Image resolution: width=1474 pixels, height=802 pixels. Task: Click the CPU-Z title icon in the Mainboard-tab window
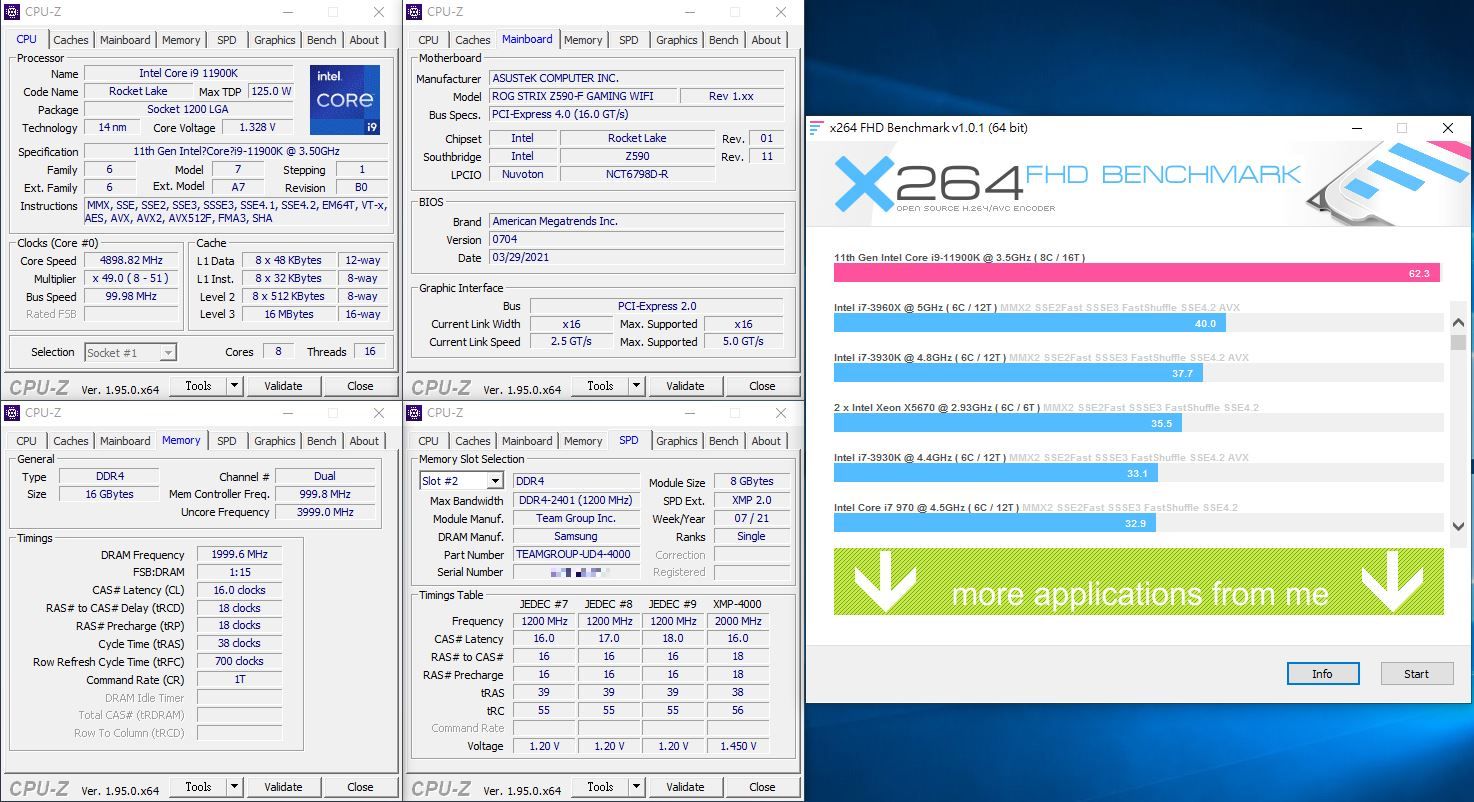pos(415,12)
